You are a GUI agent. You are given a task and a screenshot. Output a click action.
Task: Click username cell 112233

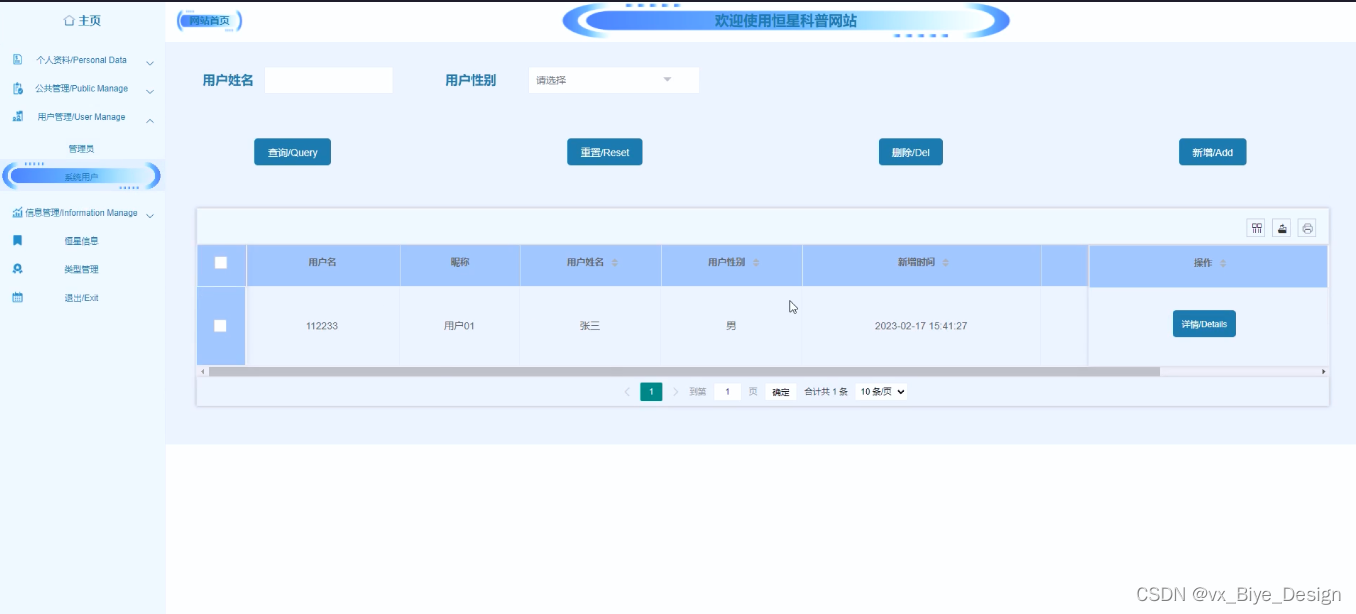322,326
